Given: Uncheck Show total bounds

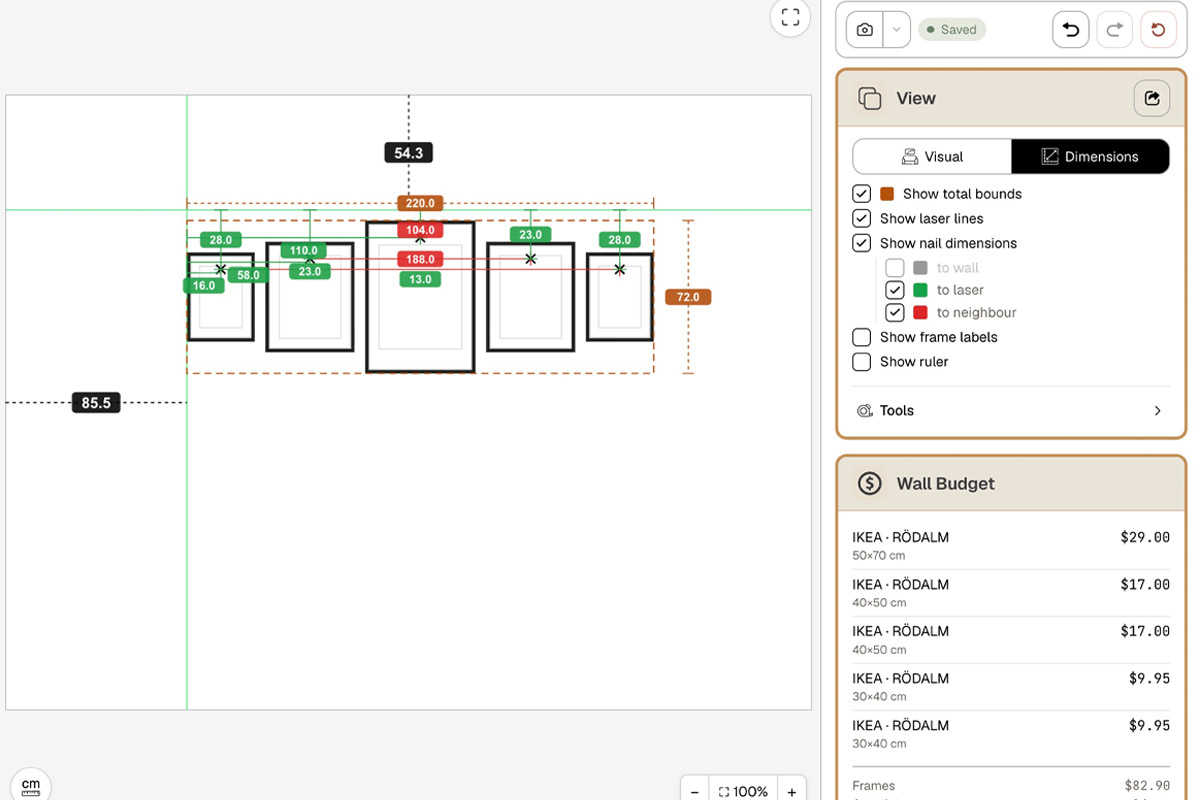Looking at the screenshot, I should [x=861, y=194].
